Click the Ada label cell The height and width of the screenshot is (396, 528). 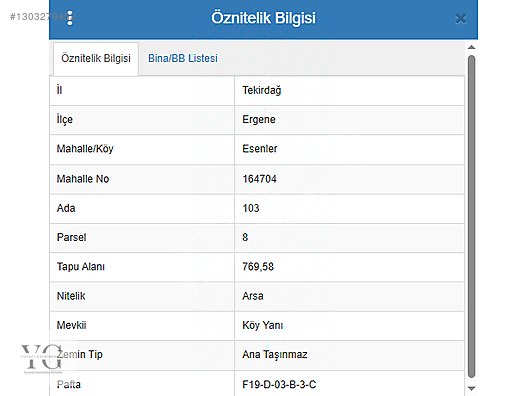coord(142,208)
